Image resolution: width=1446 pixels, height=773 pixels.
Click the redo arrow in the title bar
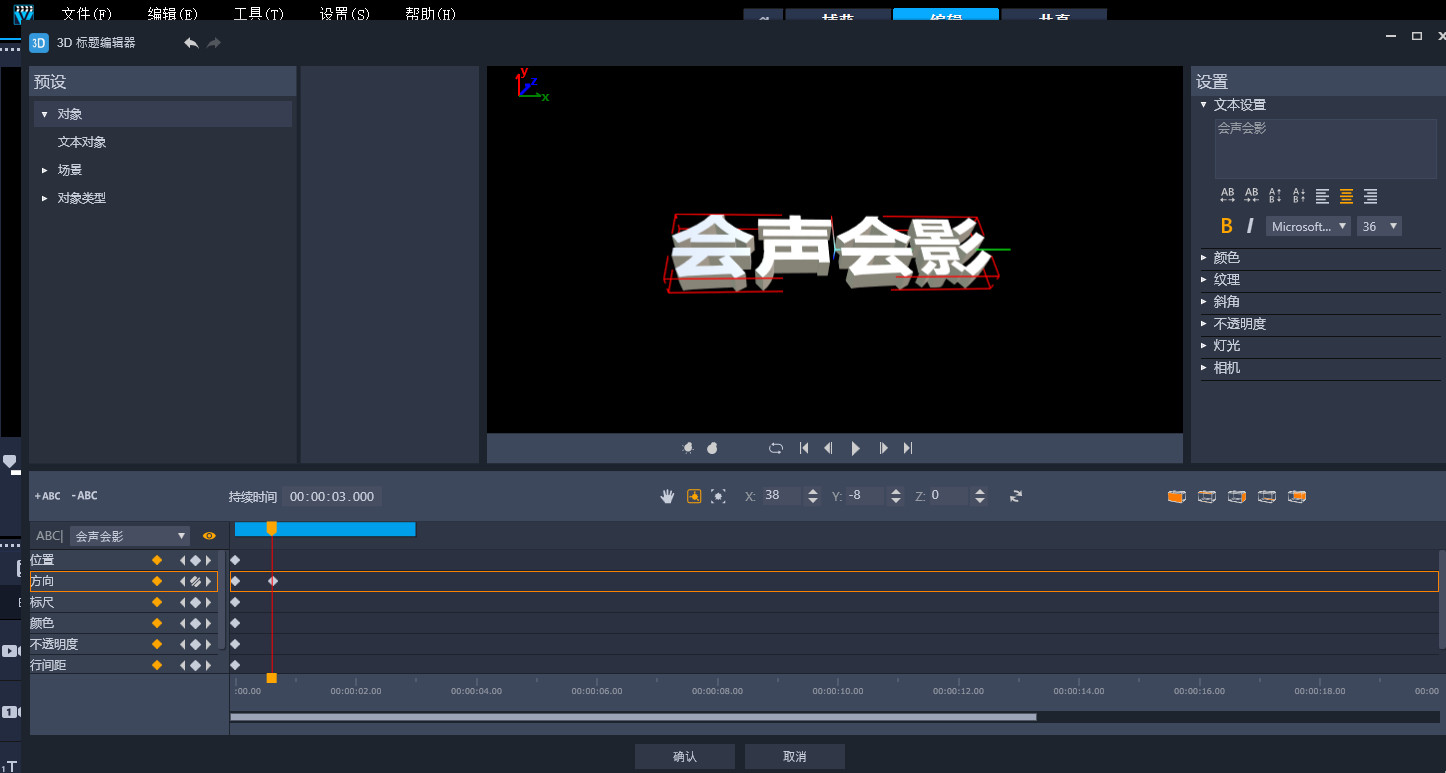214,43
